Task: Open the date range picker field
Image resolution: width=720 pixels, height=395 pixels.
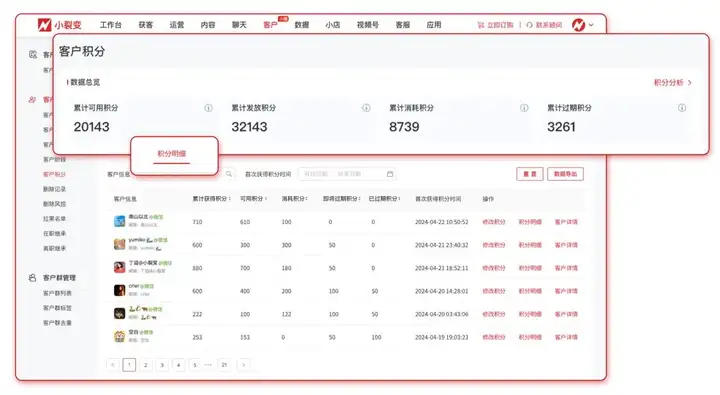Action: coord(347,174)
